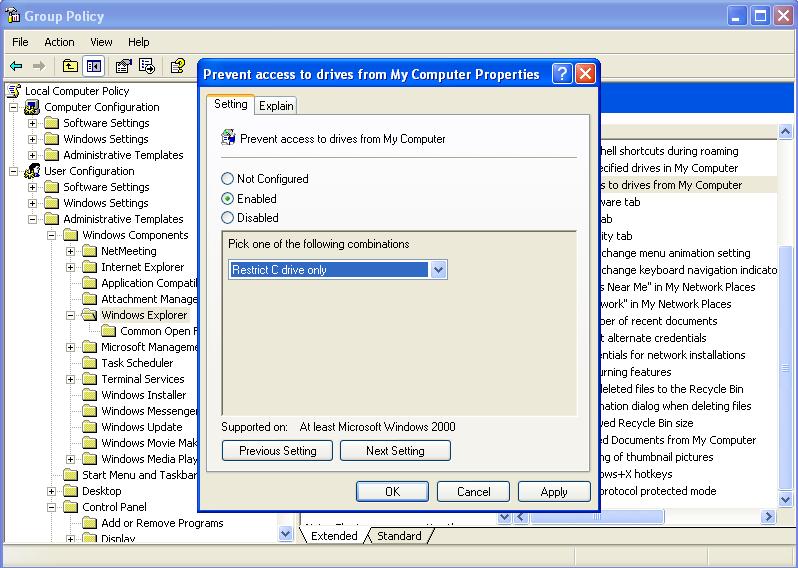Click the Back arrow toolbar icon
Viewport: 798px width, 568px height.
16,66
